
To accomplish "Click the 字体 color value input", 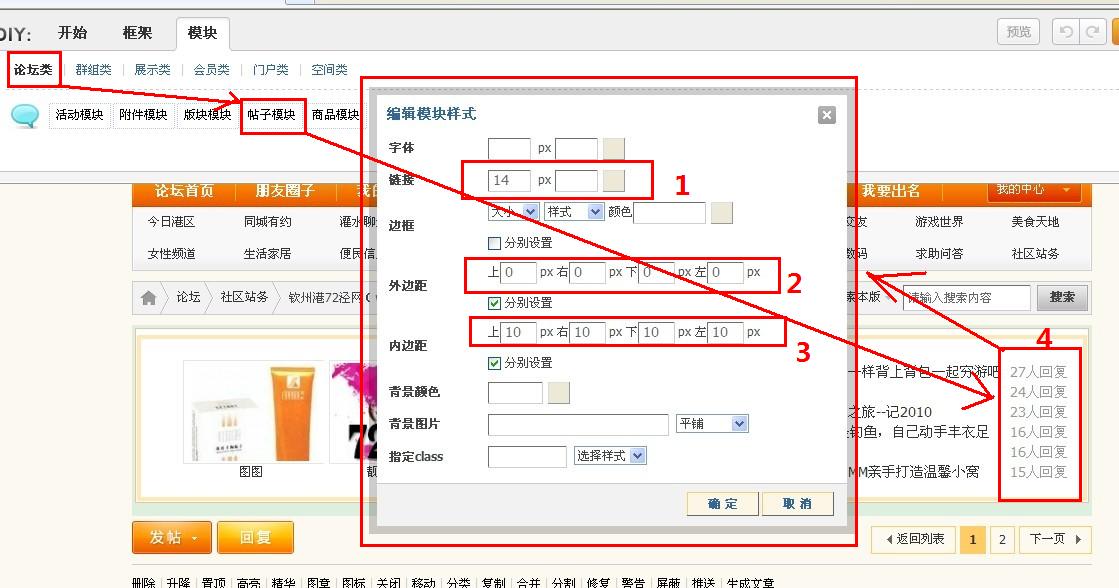I will (576, 148).
